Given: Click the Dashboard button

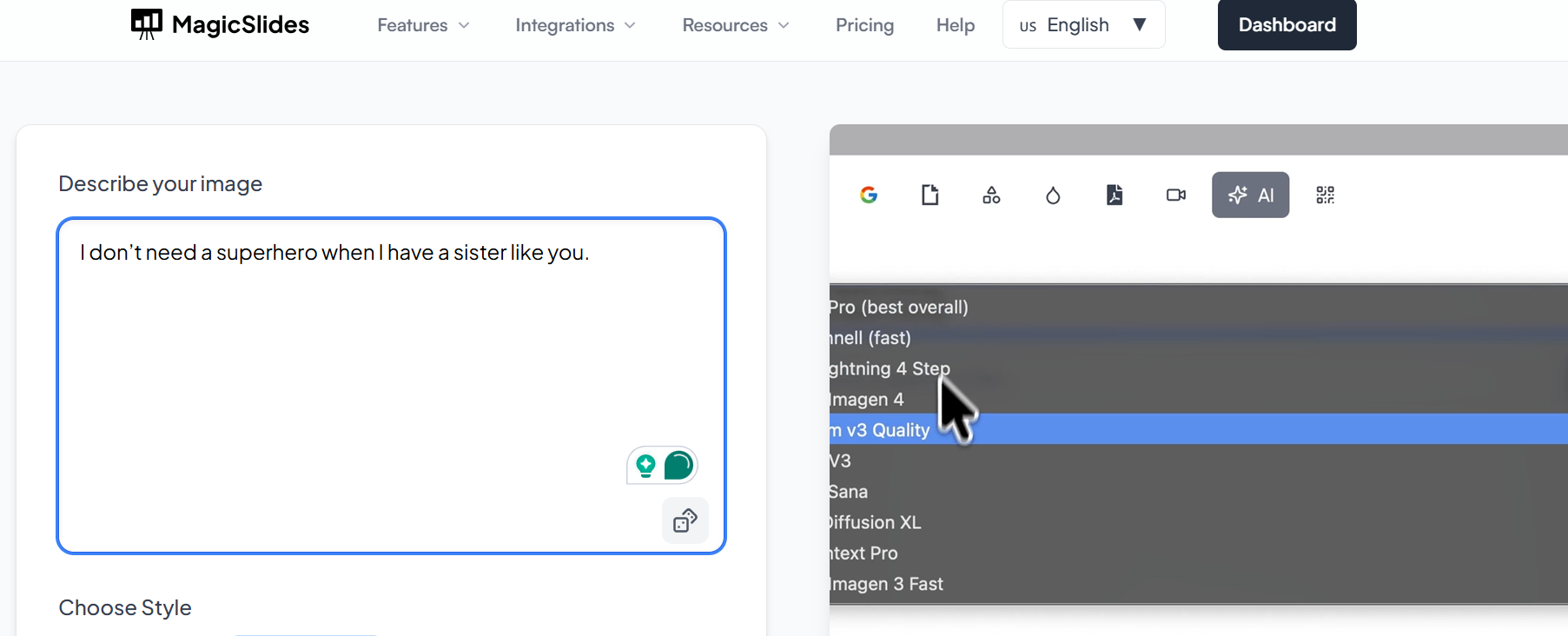Looking at the screenshot, I should click(1287, 25).
